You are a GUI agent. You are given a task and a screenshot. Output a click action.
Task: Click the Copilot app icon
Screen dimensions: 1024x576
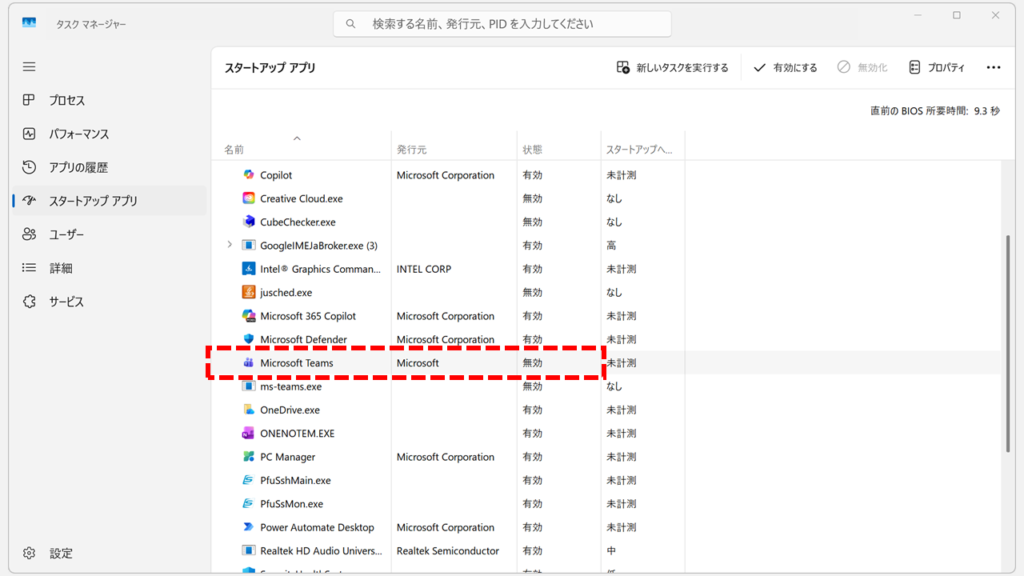tap(249, 174)
